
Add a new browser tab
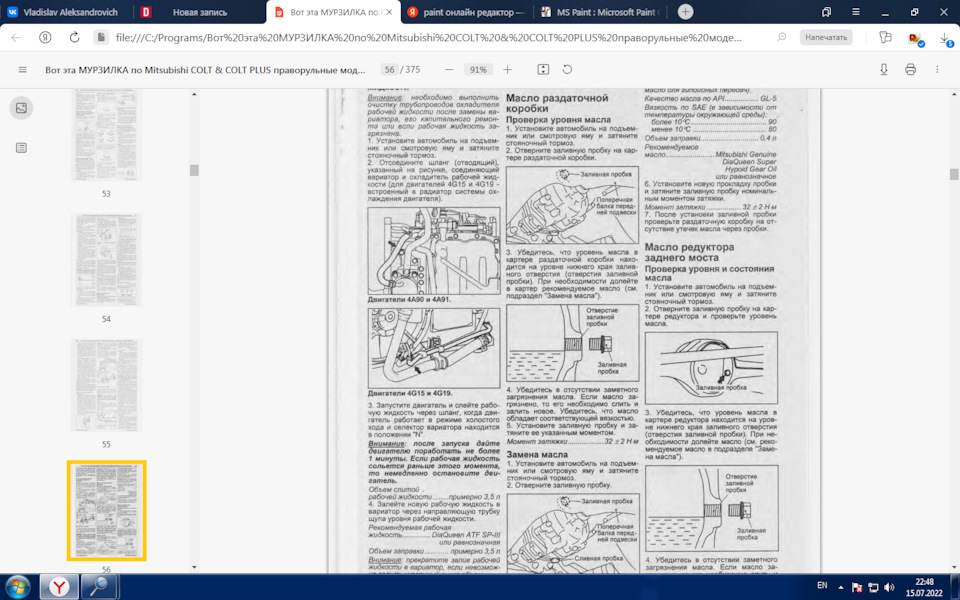point(686,12)
